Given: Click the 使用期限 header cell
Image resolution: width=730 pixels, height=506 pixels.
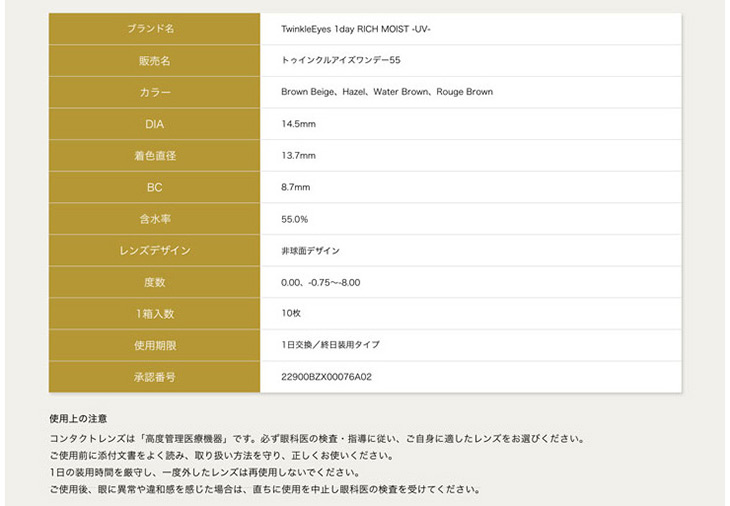Looking at the screenshot, I should tap(154, 345).
